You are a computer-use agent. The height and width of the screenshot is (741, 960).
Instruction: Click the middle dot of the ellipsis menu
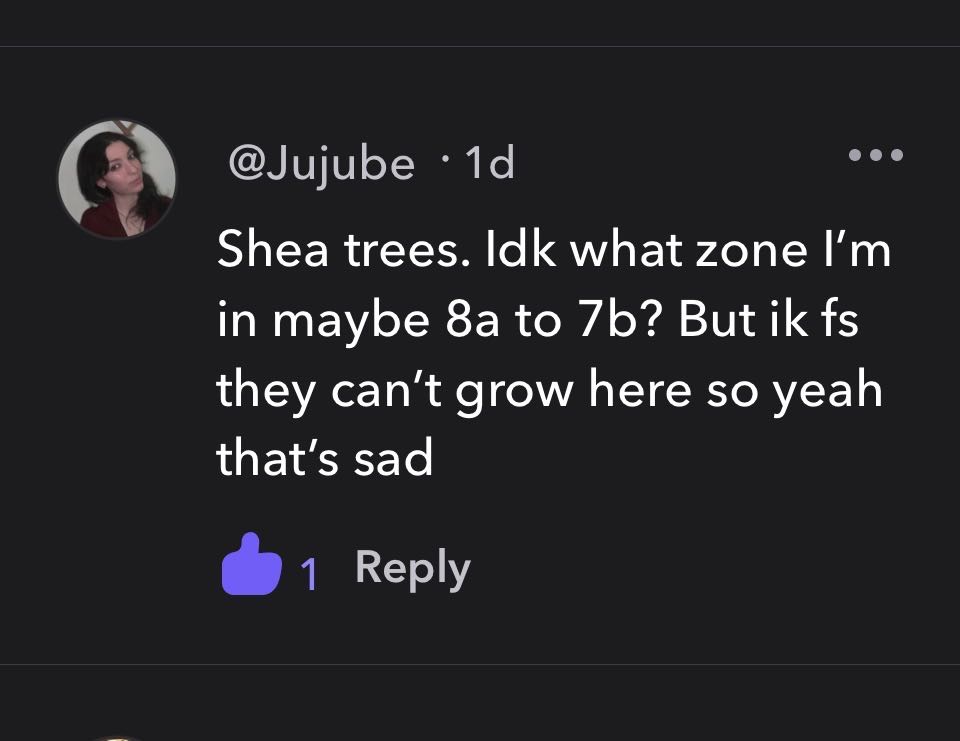tap(876, 155)
